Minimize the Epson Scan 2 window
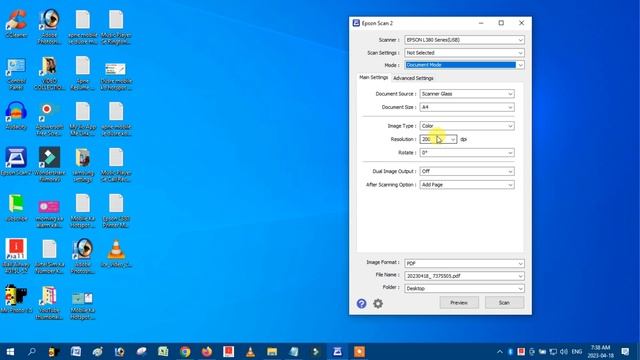This screenshot has width=640, height=360. click(481, 23)
